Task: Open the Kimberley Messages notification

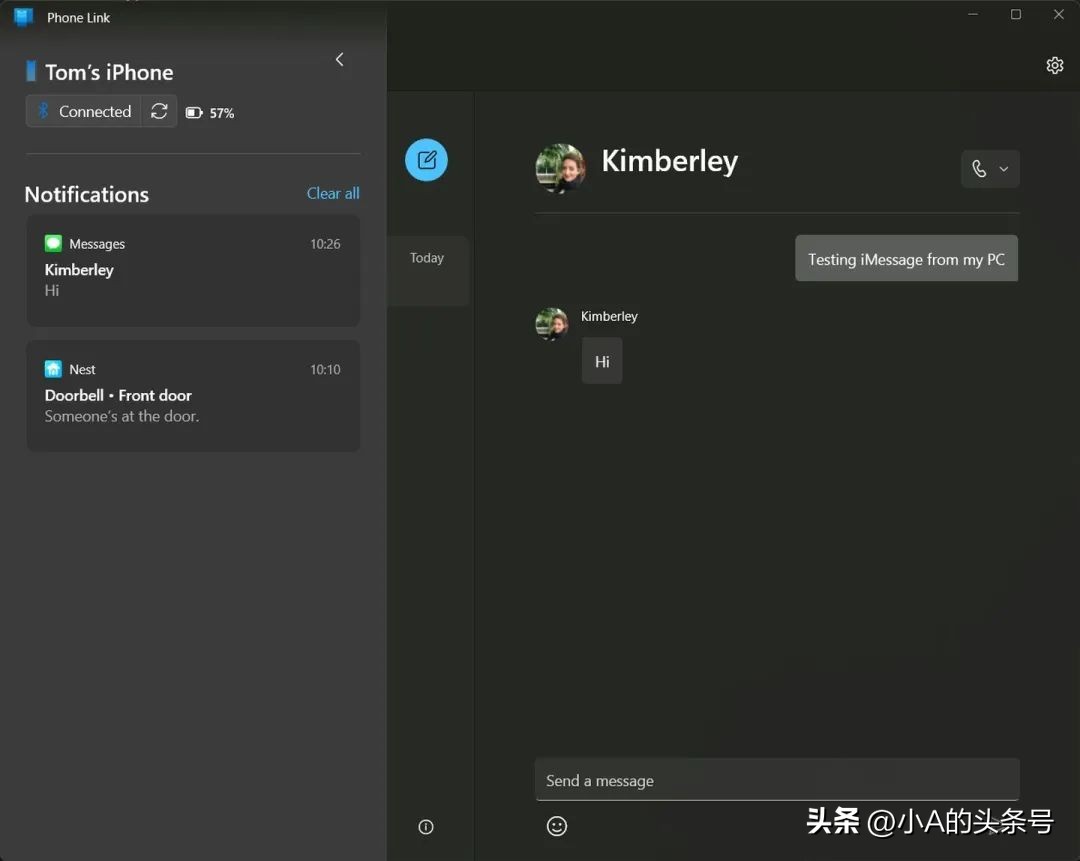Action: point(193,270)
